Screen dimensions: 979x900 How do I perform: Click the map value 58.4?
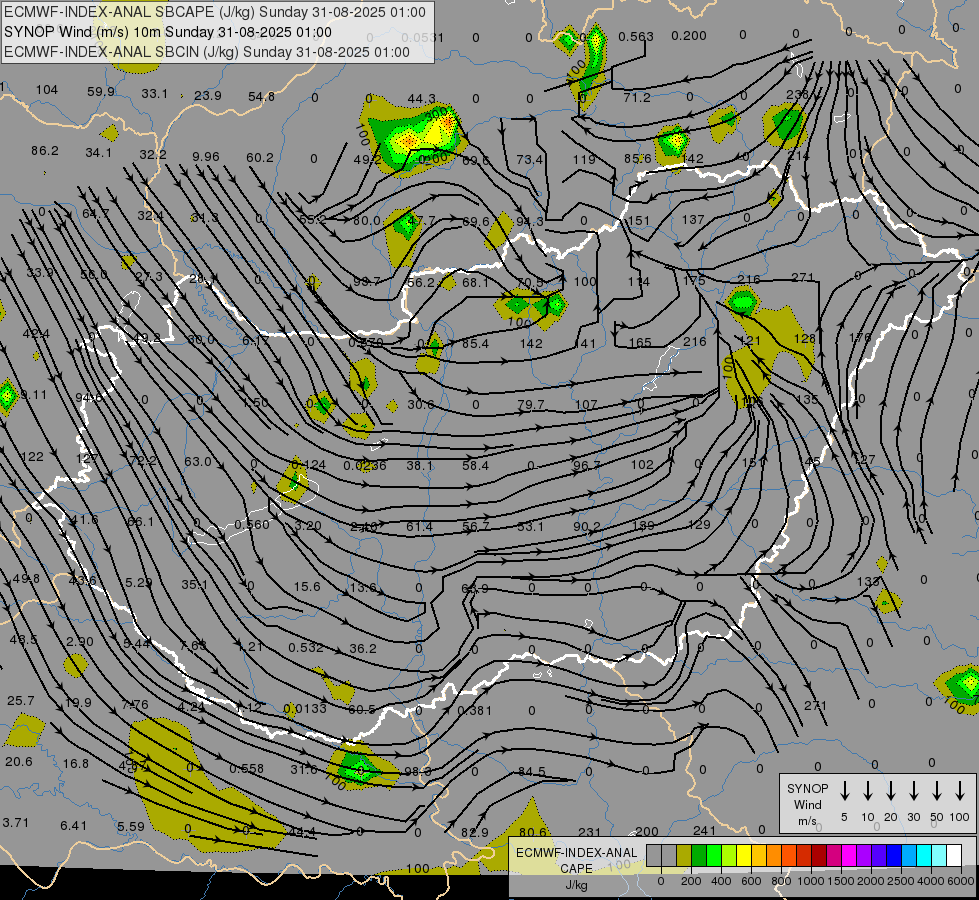(x=476, y=465)
